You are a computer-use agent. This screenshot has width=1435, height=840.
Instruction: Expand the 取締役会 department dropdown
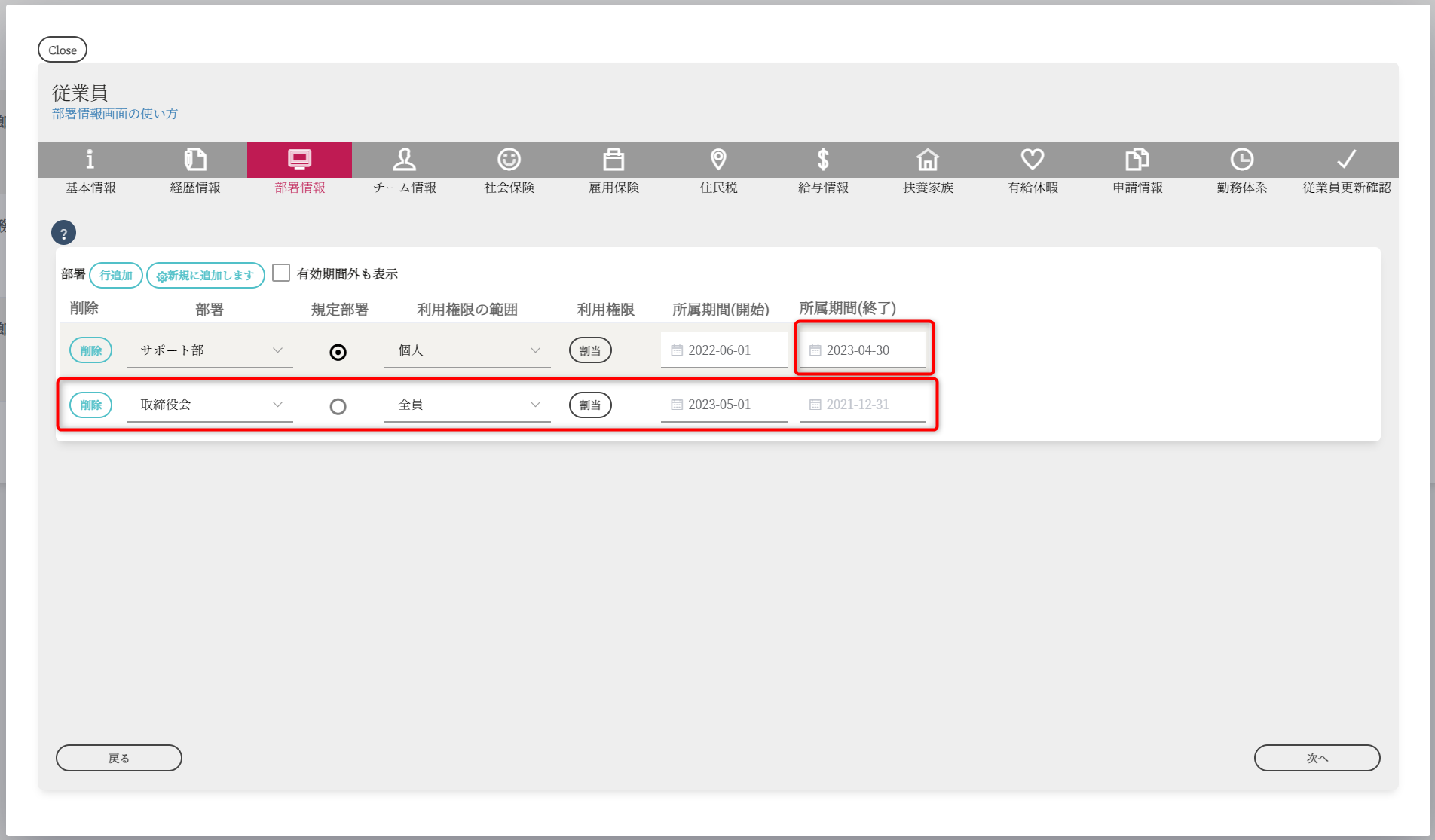[x=210, y=405]
